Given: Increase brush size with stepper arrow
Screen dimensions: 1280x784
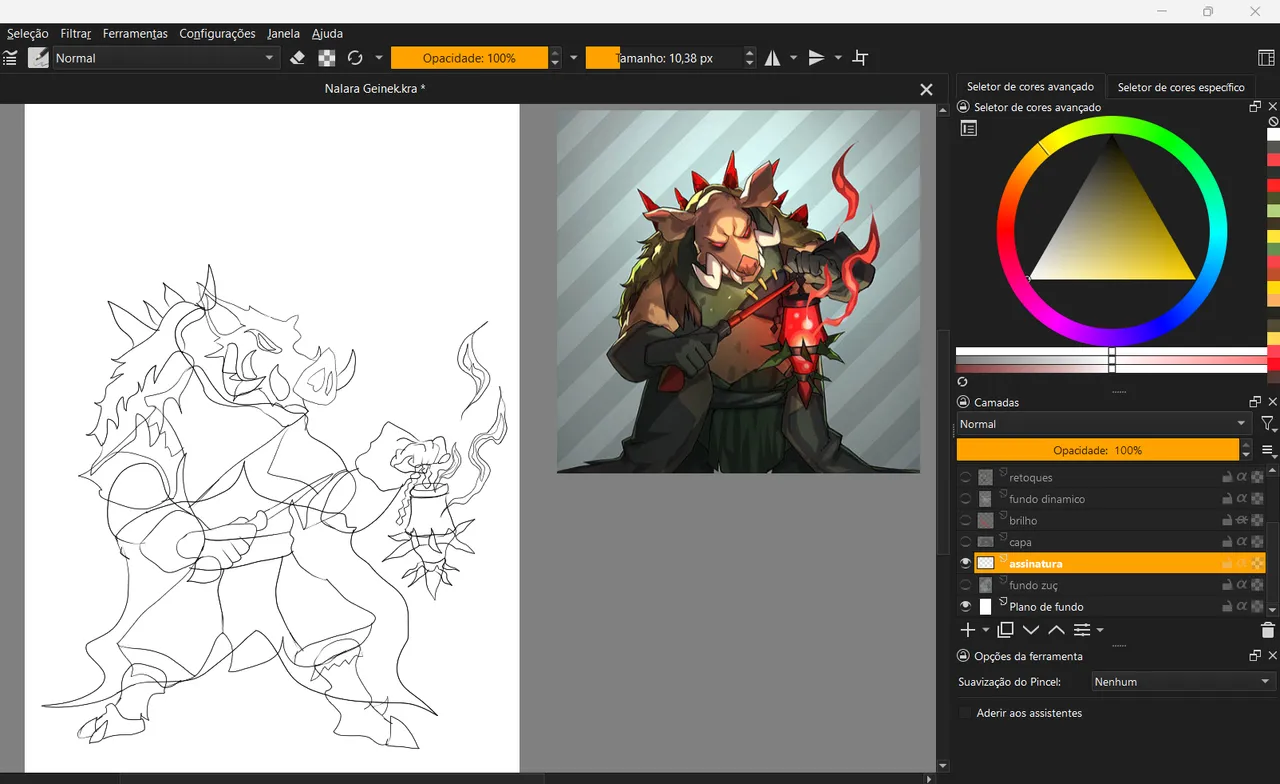Looking at the screenshot, I should (750, 52).
